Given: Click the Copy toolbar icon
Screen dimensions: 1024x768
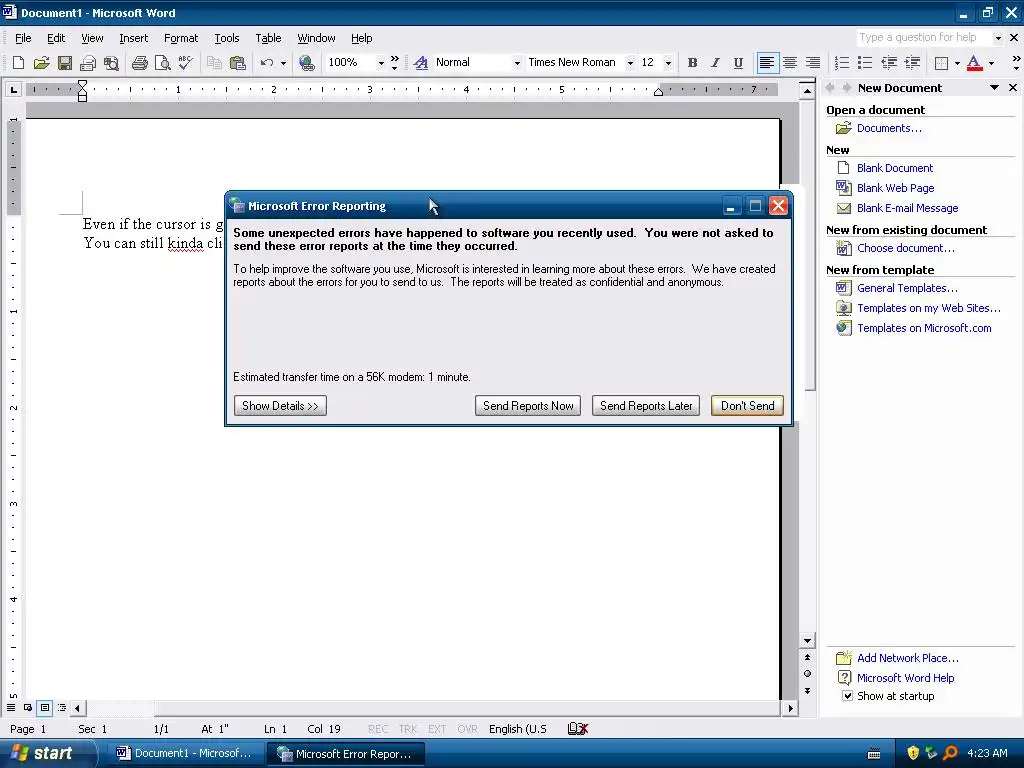Looking at the screenshot, I should [214, 63].
